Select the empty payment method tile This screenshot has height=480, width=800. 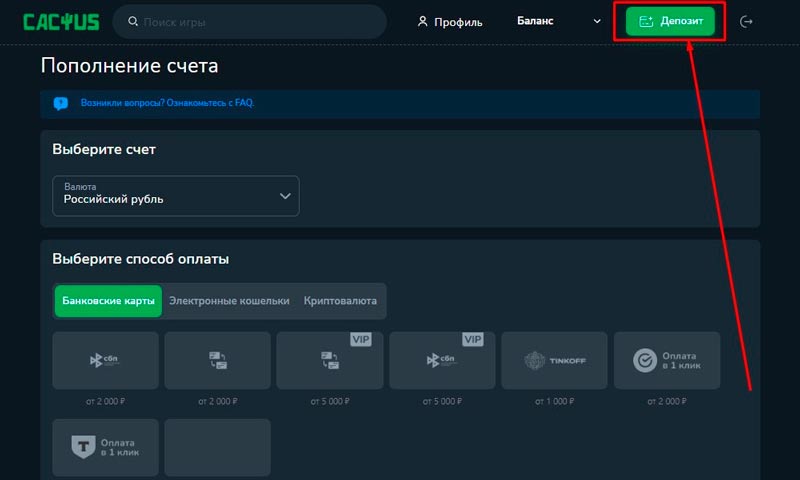(217, 447)
